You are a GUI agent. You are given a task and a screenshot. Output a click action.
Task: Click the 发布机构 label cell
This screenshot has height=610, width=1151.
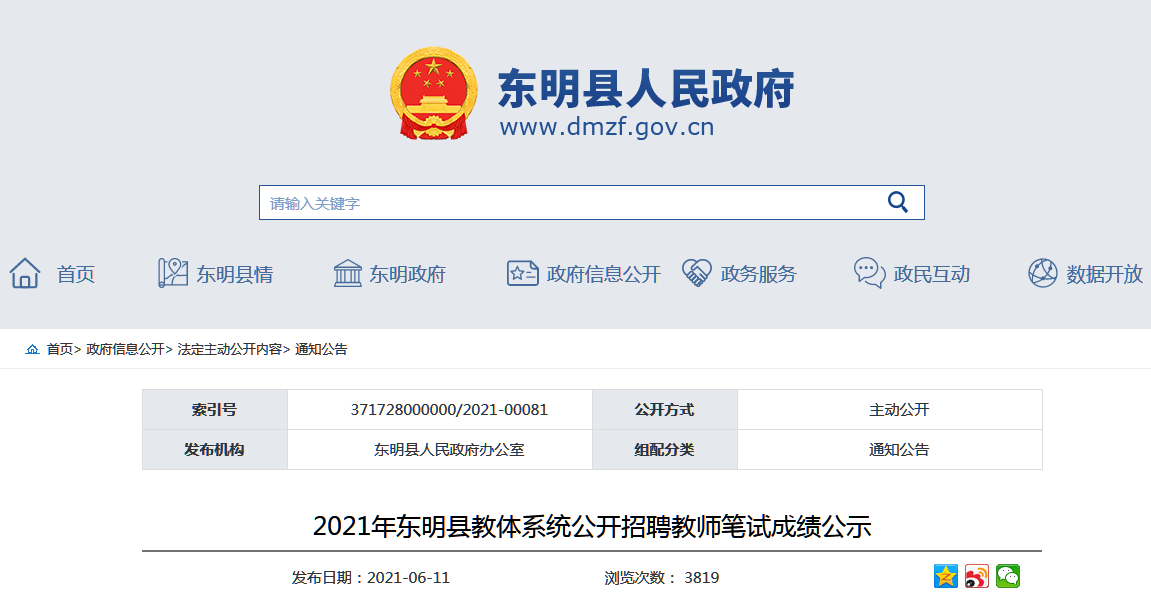[x=214, y=449]
